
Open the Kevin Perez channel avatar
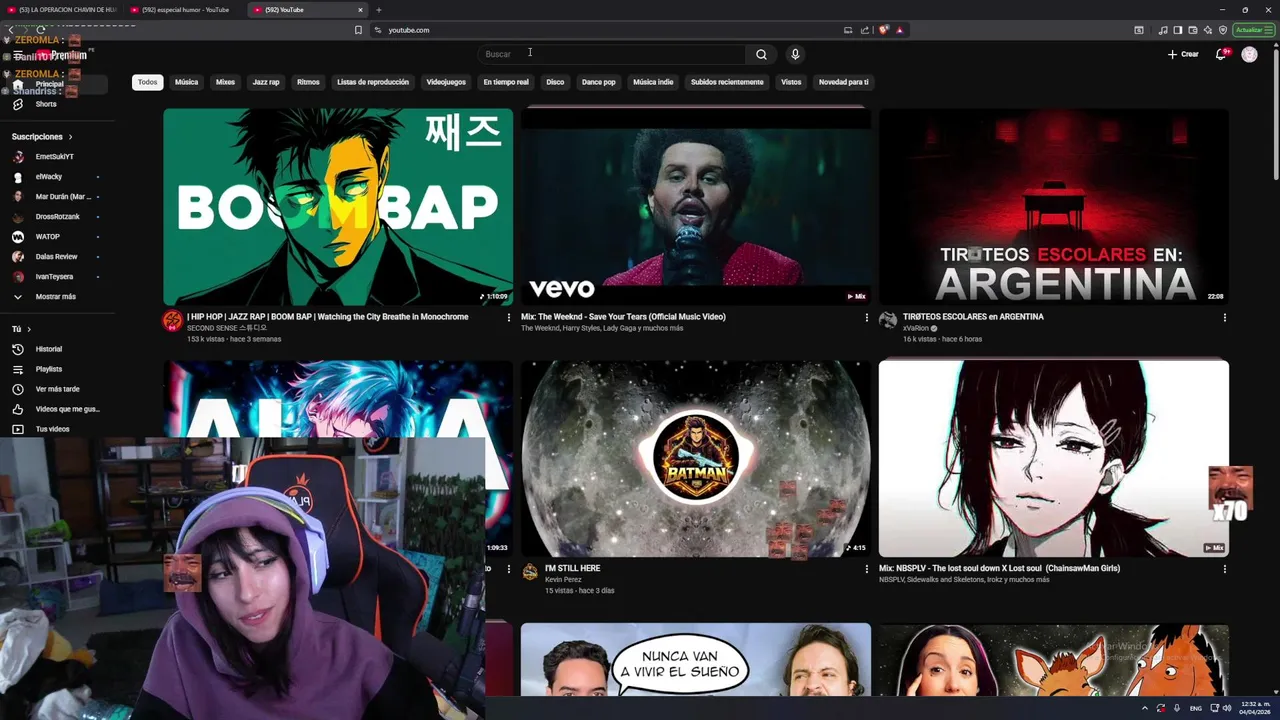[x=530, y=572]
